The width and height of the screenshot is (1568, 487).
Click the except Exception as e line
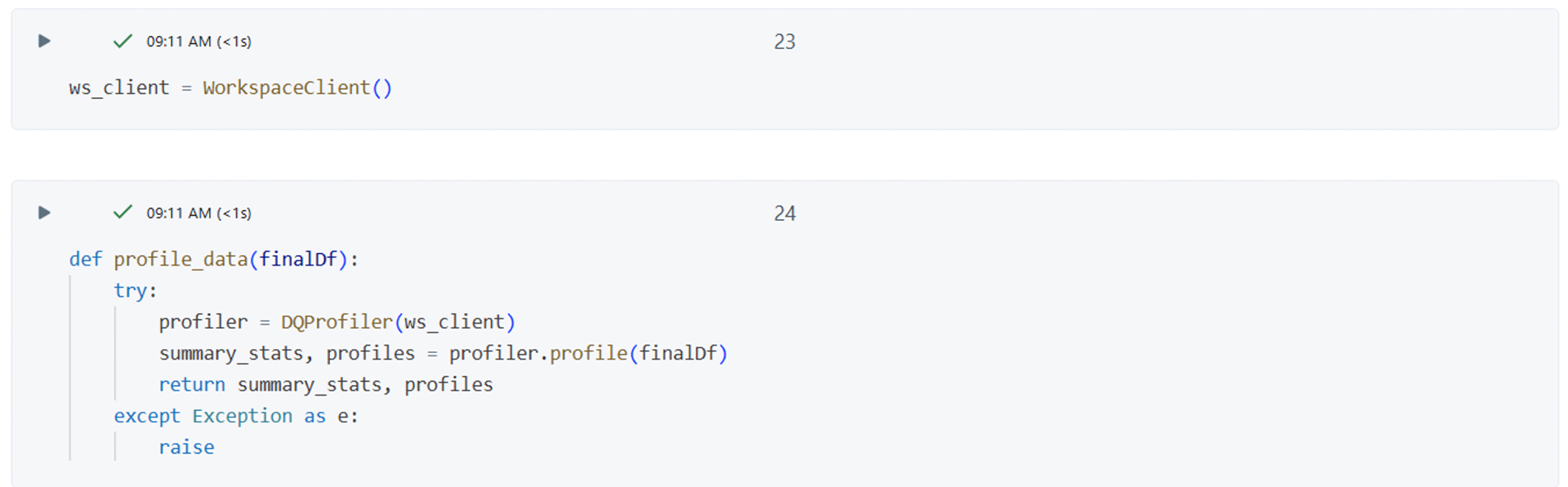(x=235, y=416)
